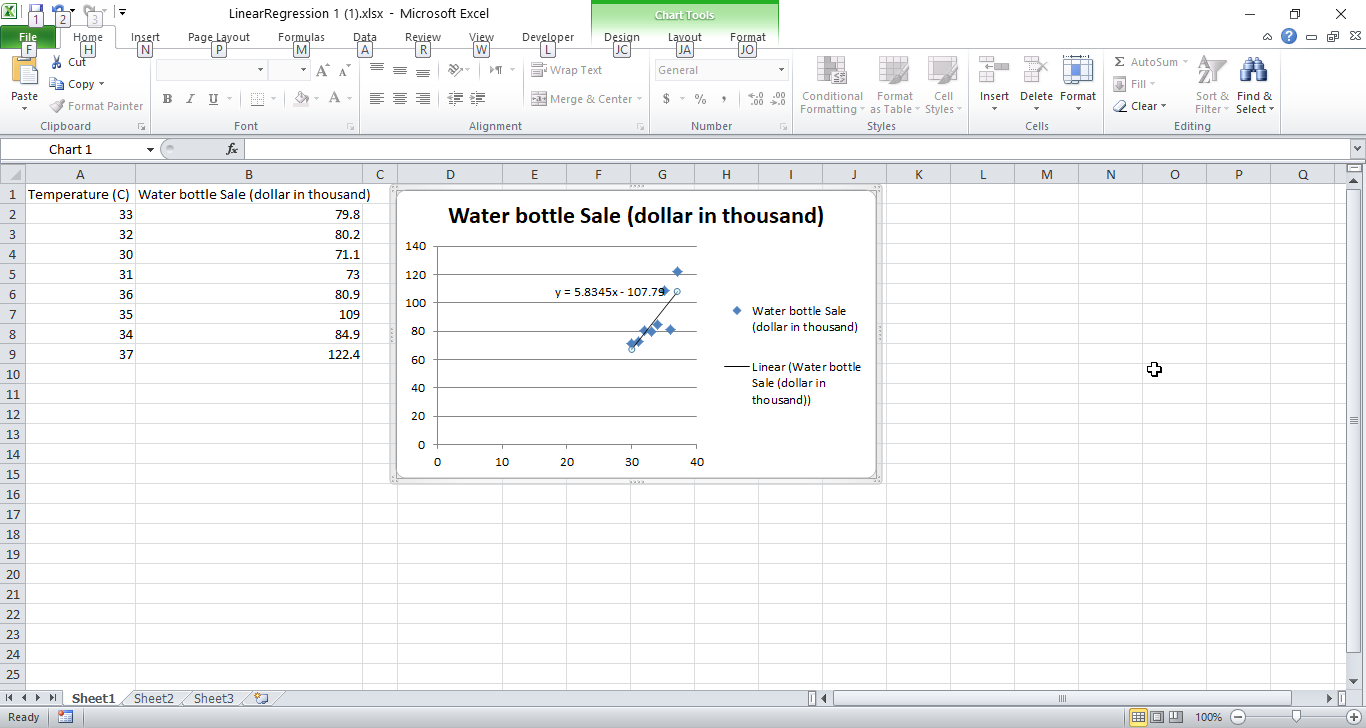Click the Percent Style icon
This screenshot has width=1366, height=728.
click(699, 100)
